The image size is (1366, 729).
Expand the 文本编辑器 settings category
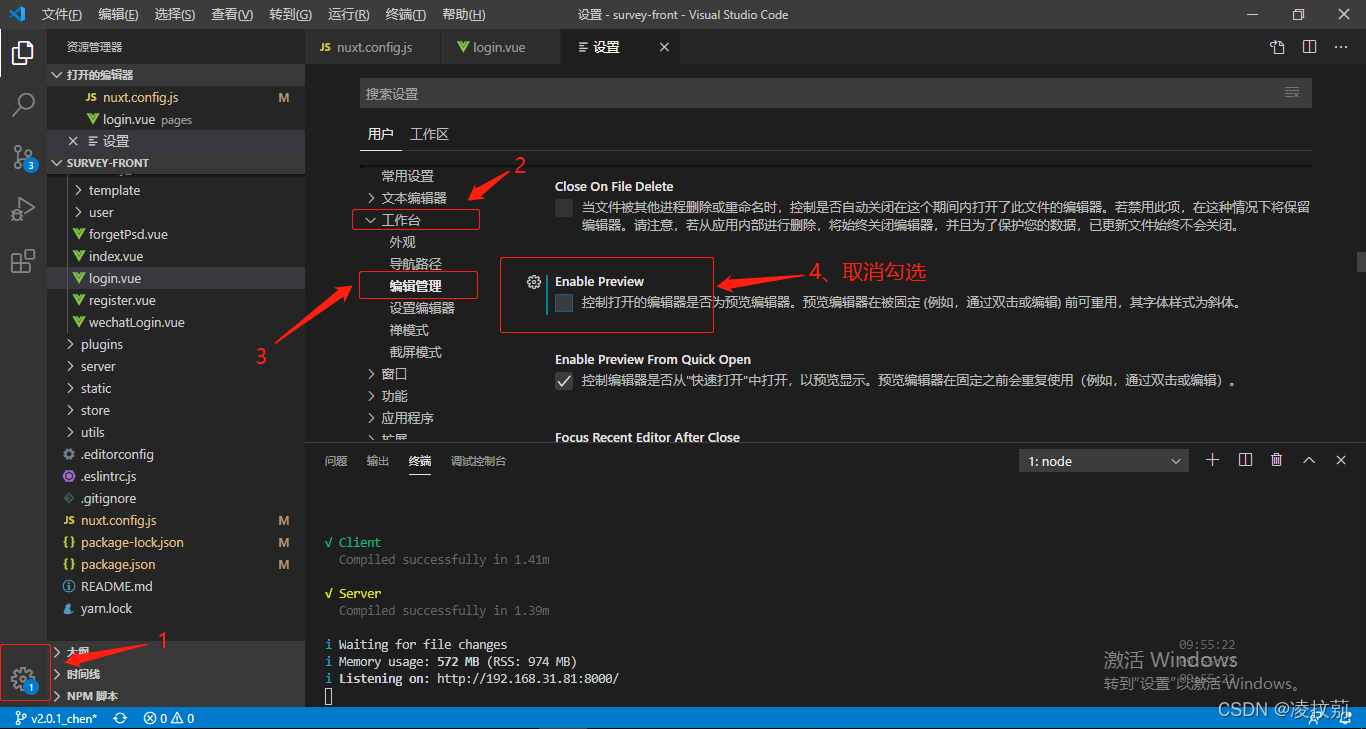click(x=414, y=198)
